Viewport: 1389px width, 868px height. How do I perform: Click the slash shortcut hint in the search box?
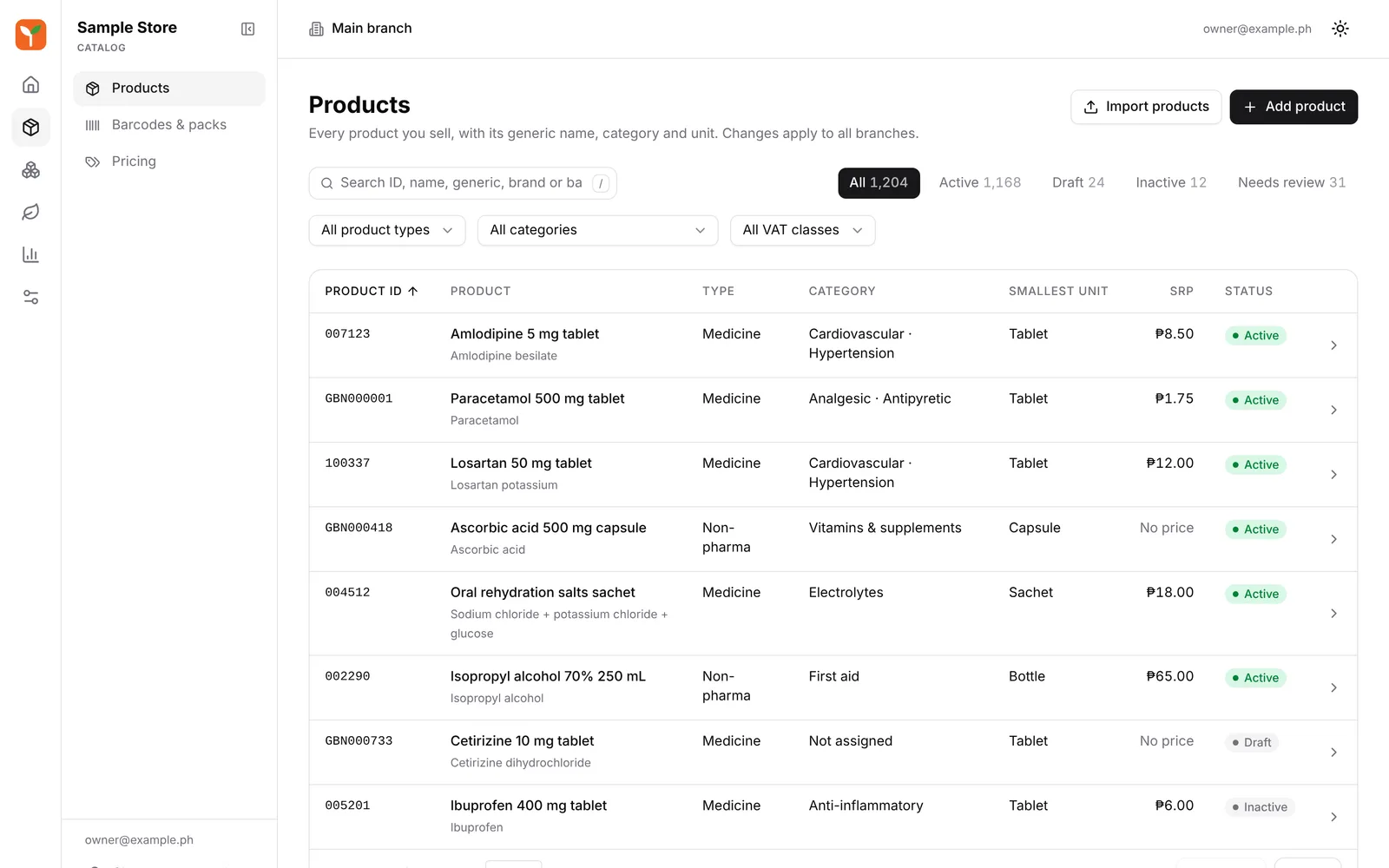pyautogui.click(x=601, y=183)
